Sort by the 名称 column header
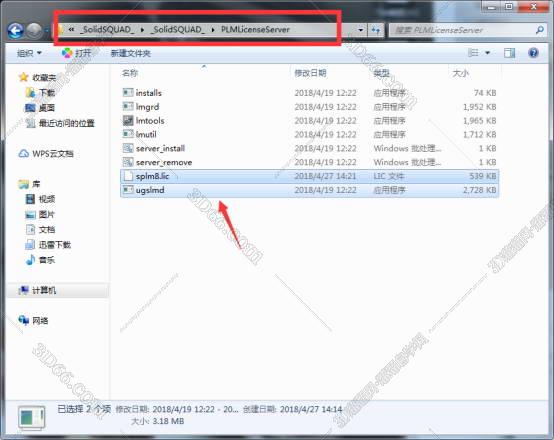This screenshot has height=440, width=554. pos(130,73)
